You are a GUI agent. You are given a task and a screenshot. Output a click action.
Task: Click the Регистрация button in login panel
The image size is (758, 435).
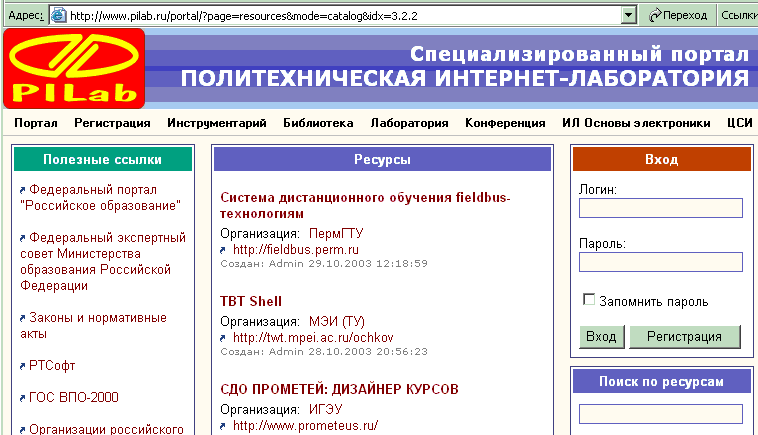coord(685,336)
